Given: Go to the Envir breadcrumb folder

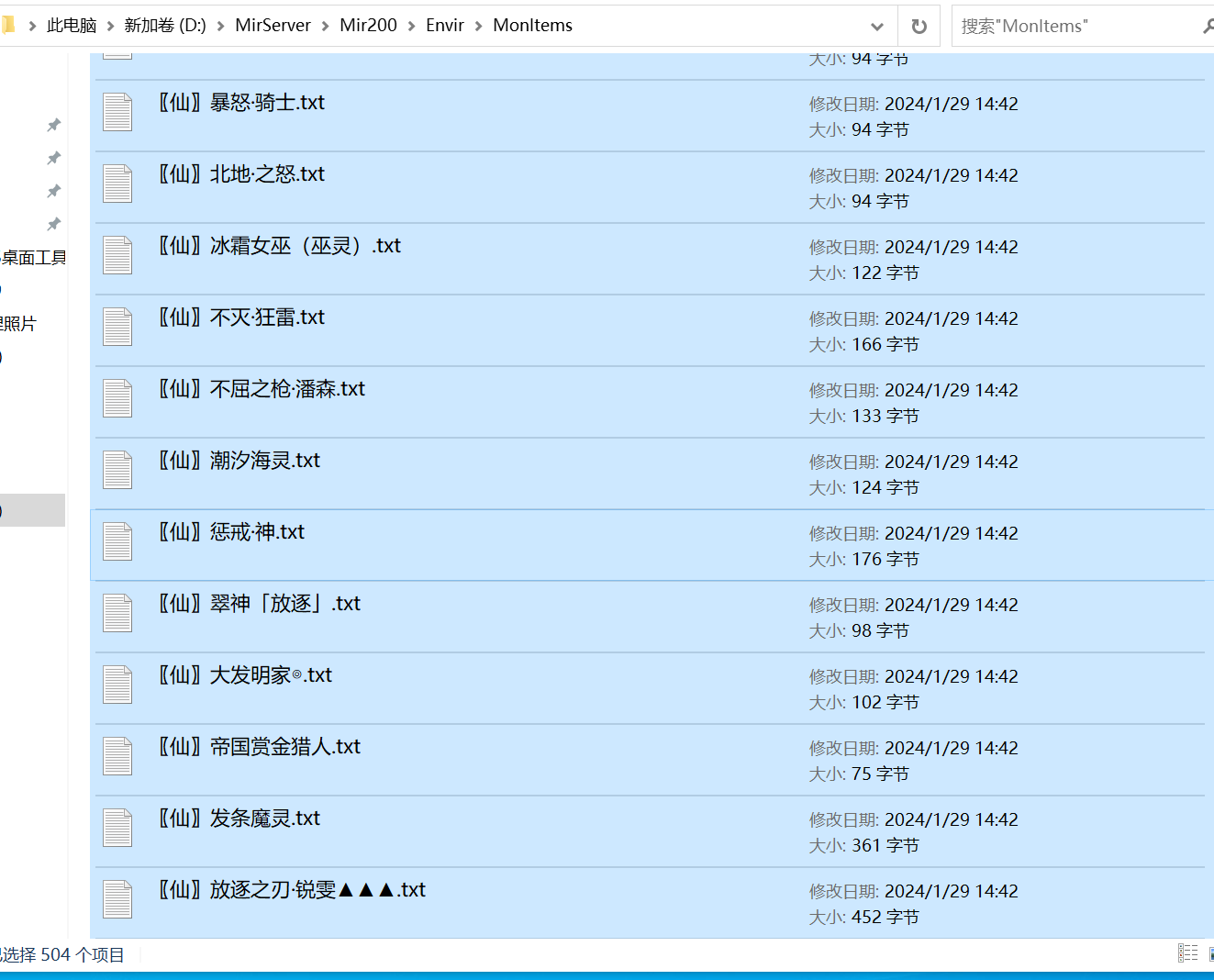Looking at the screenshot, I should [x=445, y=26].
